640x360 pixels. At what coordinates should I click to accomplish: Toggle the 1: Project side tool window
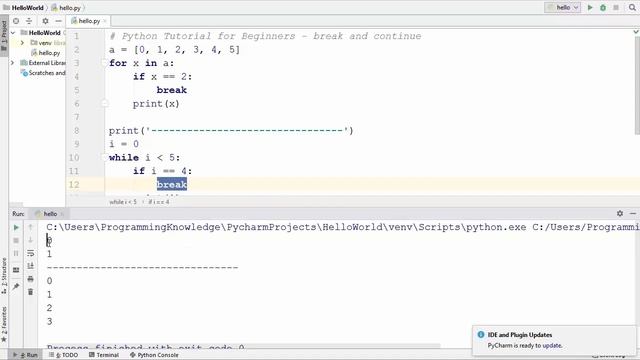[4, 35]
